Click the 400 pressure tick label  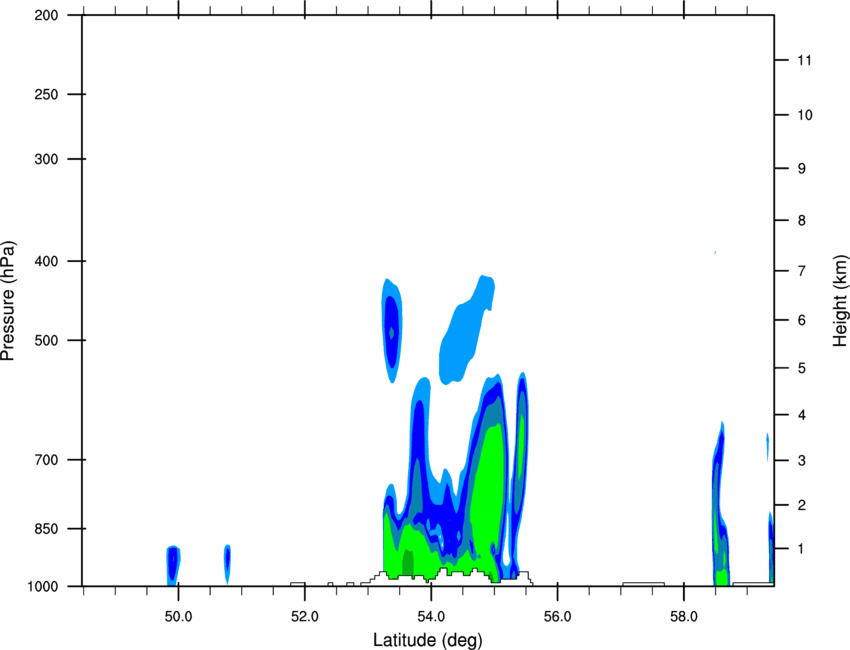coord(46,261)
